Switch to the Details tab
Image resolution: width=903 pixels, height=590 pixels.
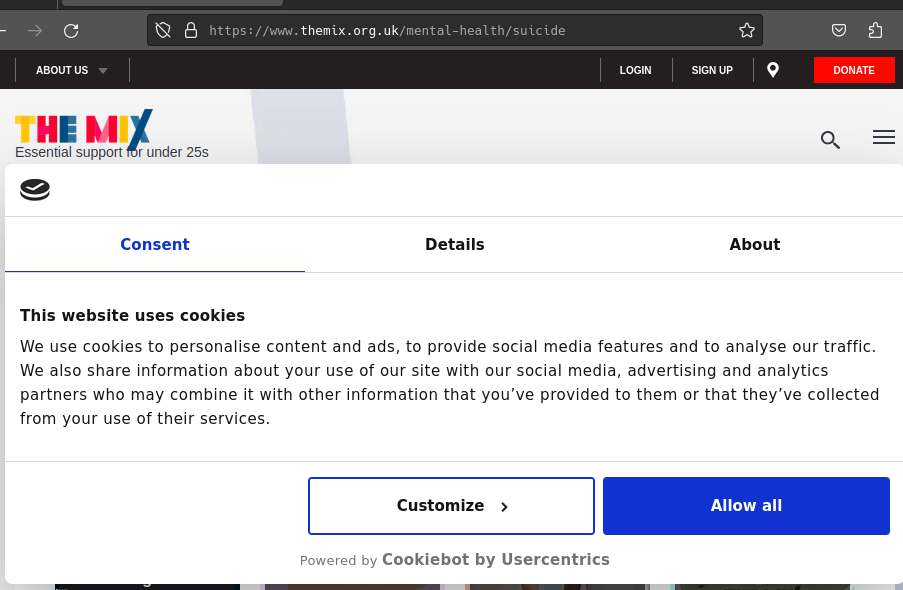click(454, 244)
